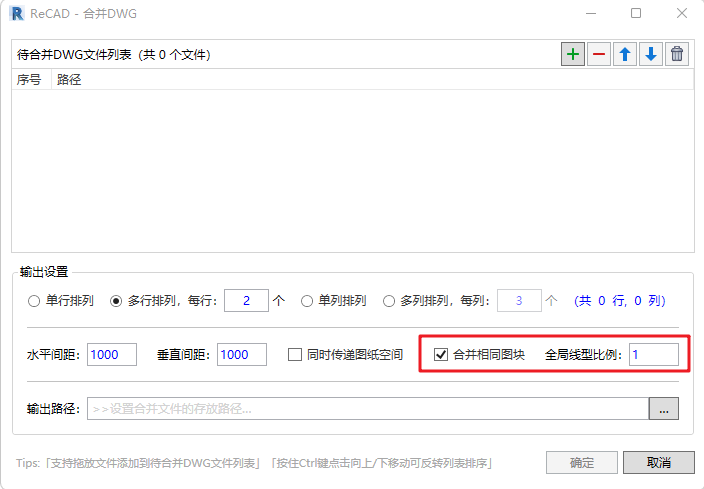Maximize the ReCAD window
The image size is (704, 489).
636,13
